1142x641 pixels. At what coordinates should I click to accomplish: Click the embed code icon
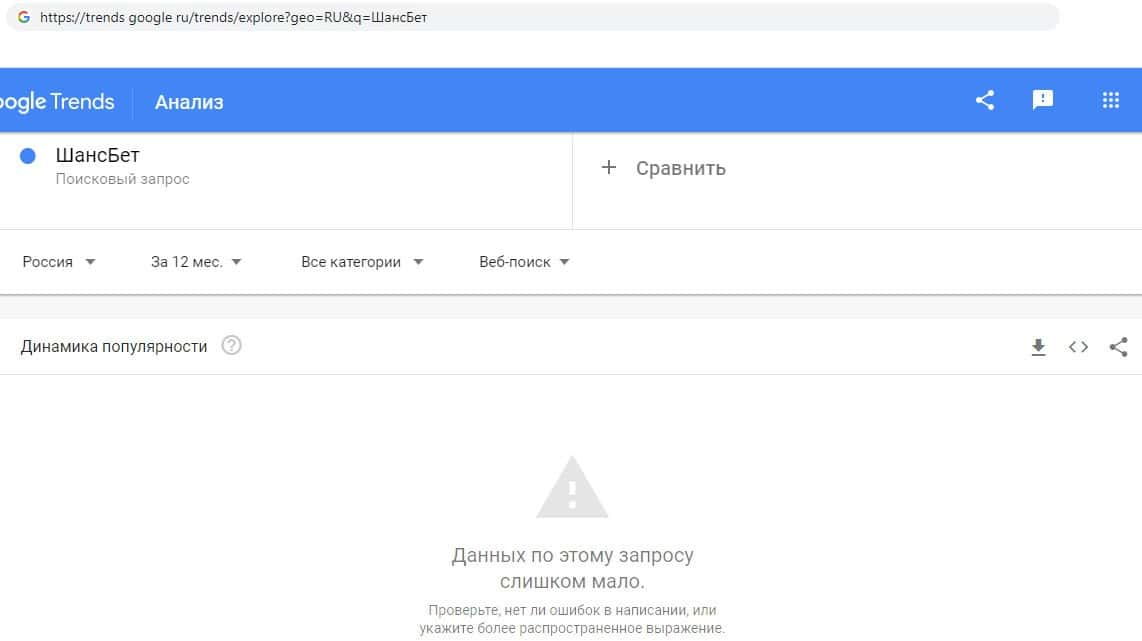[x=1078, y=347]
